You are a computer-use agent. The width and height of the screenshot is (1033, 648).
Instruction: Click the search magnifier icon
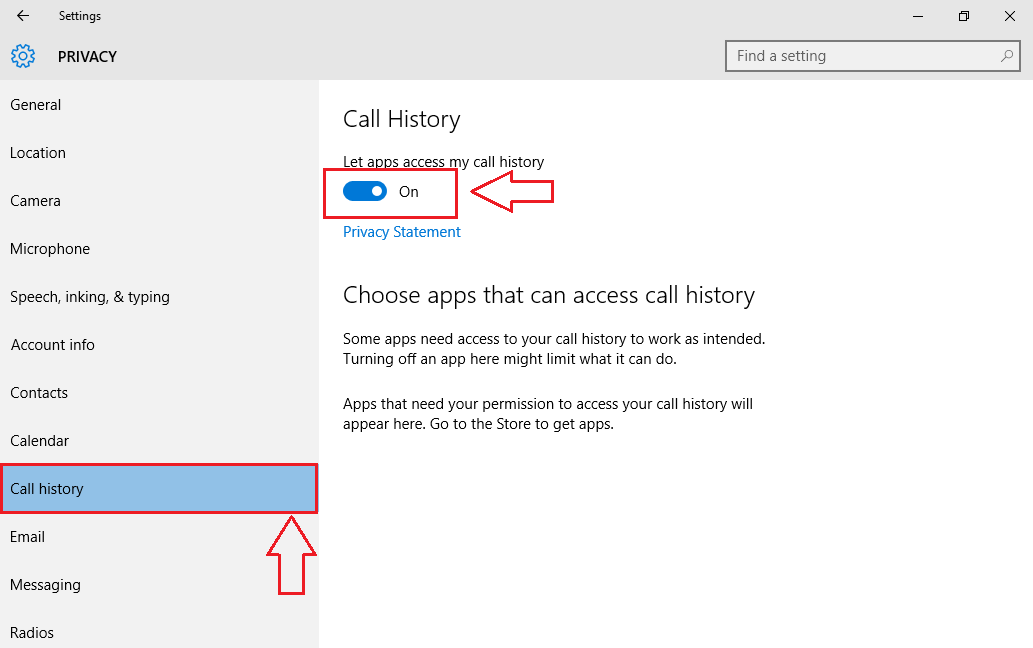point(1007,56)
